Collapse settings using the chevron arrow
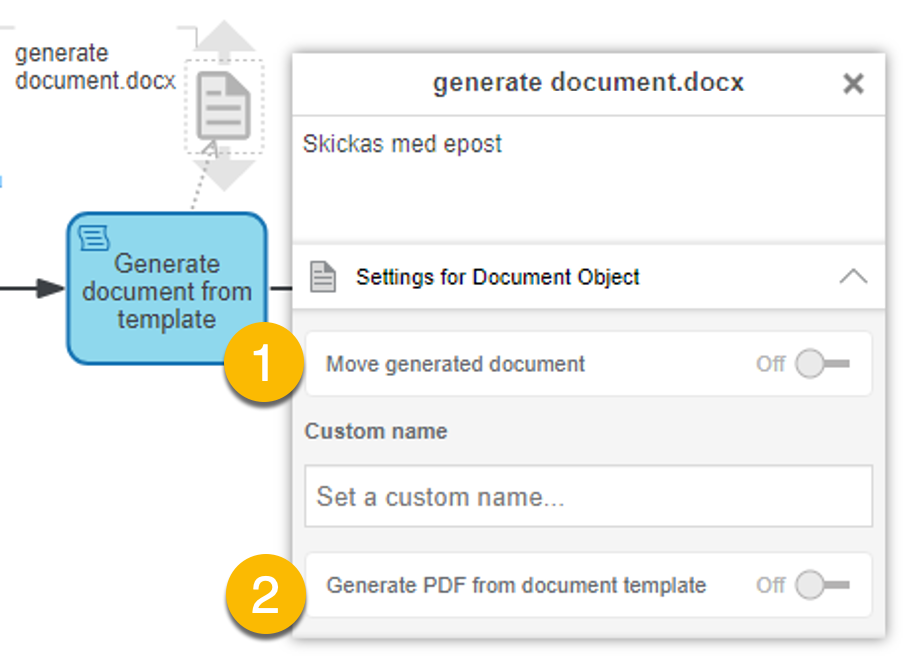The height and width of the screenshot is (656, 904). click(x=852, y=277)
